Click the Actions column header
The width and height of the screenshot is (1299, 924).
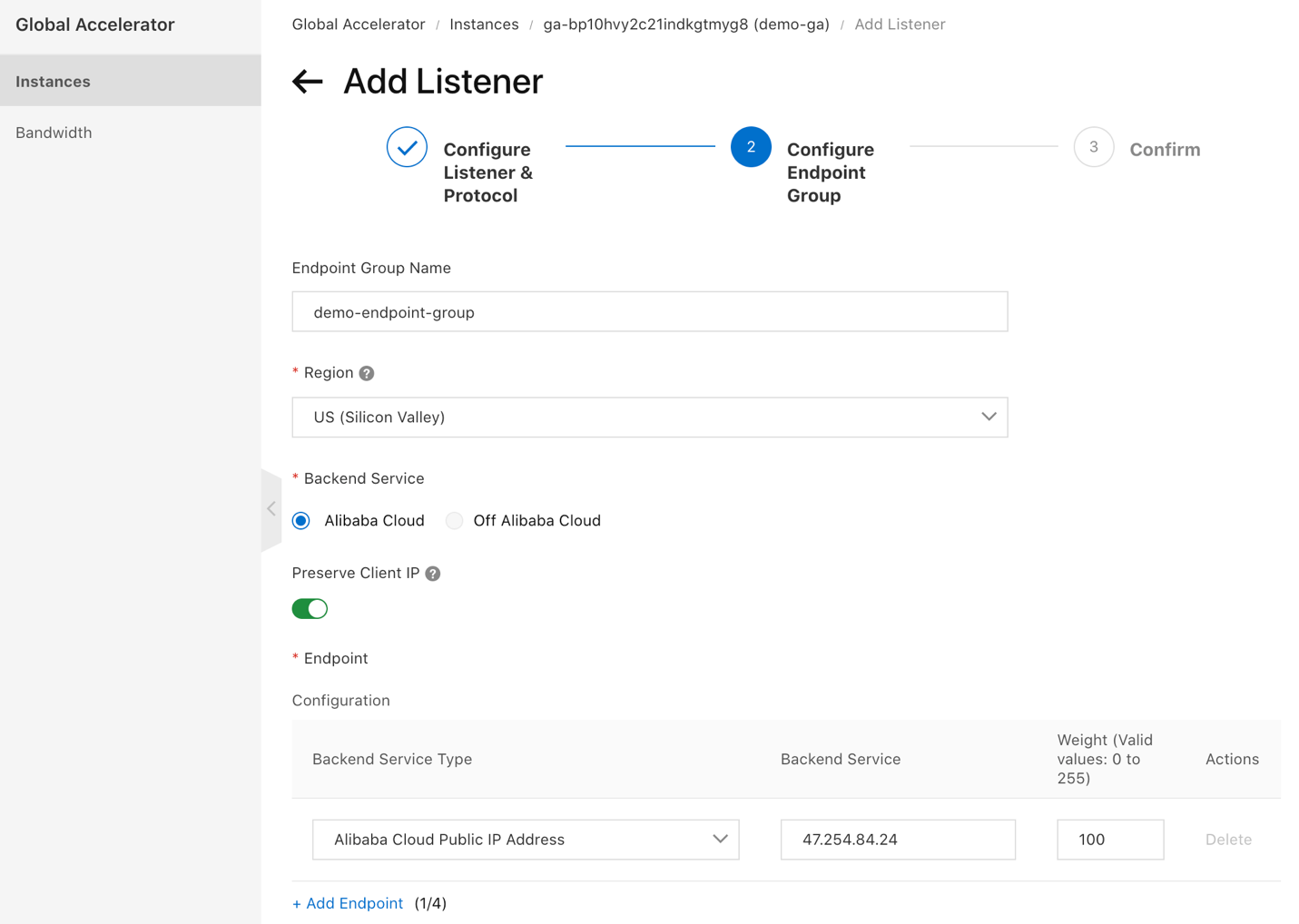[1232, 759]
